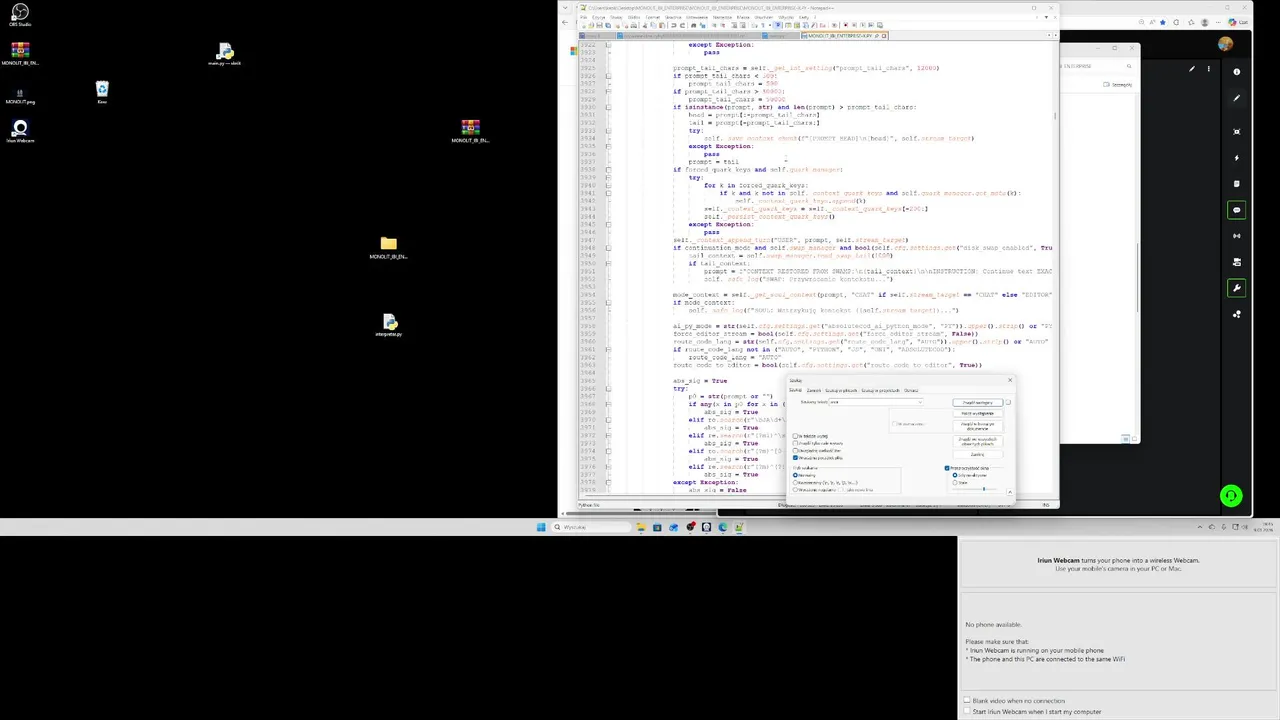
Task: Click the red record-macro icon in Notepad++ toolbar
Action: coord(845,25)
